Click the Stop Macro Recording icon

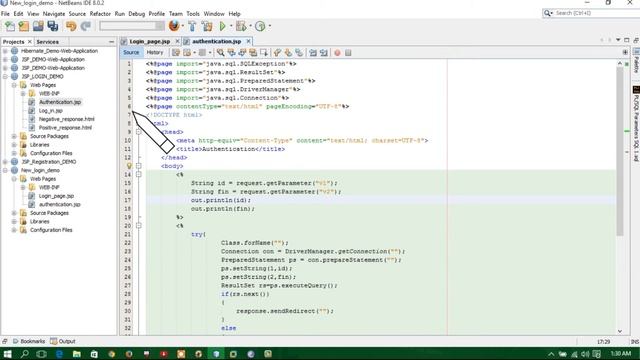(348, 53)
